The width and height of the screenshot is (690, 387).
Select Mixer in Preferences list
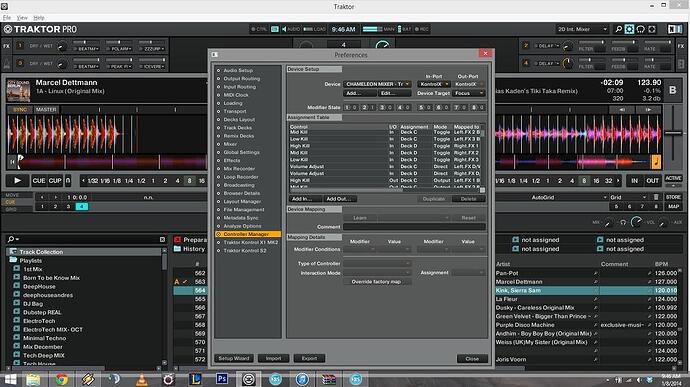click(x=230, y=144)
